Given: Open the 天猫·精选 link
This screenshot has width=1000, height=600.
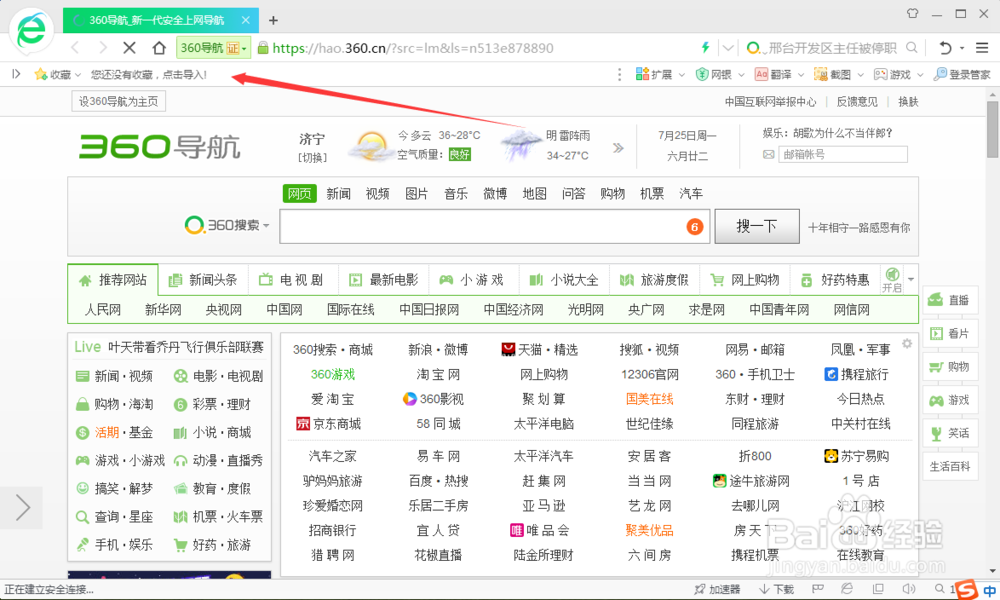Looking at the screenshot, I should coord(540,350).
